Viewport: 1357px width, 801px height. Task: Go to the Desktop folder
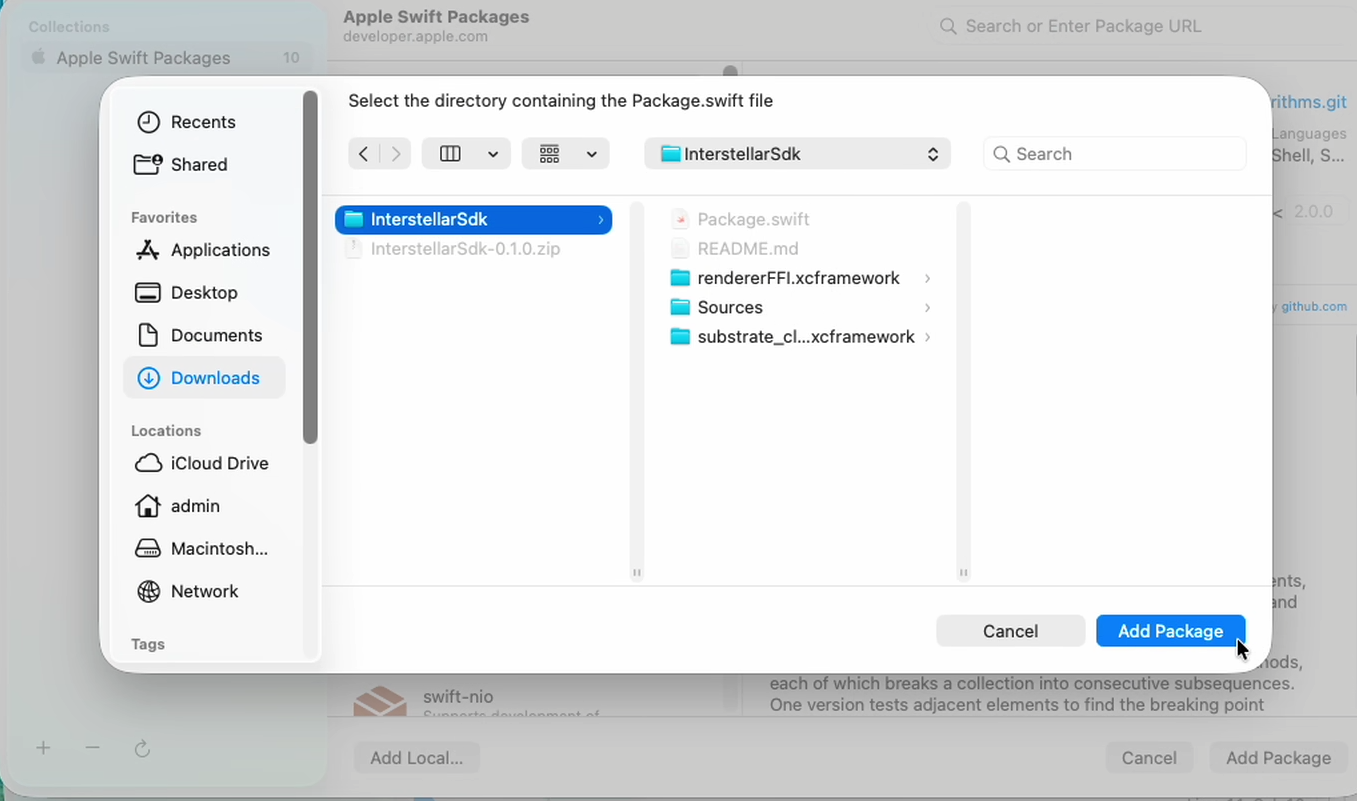coord(187,293)
